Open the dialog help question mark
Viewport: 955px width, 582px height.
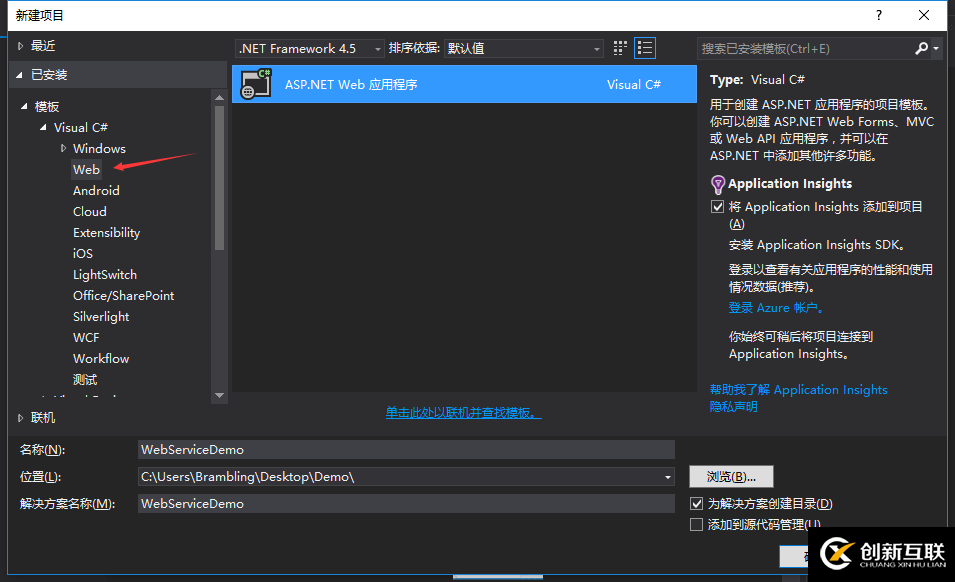click(878, 15)
